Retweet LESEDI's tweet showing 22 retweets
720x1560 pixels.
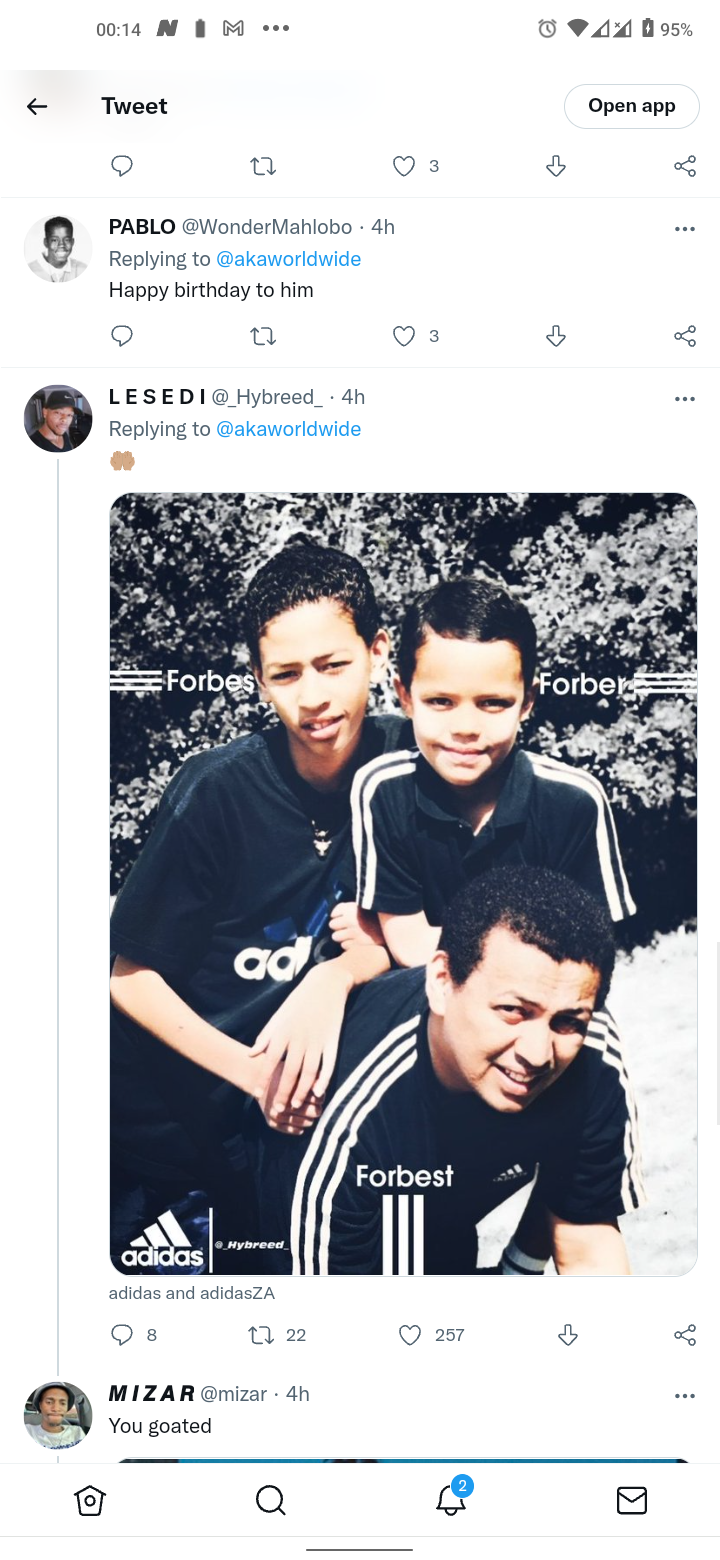click(276, 1335)
